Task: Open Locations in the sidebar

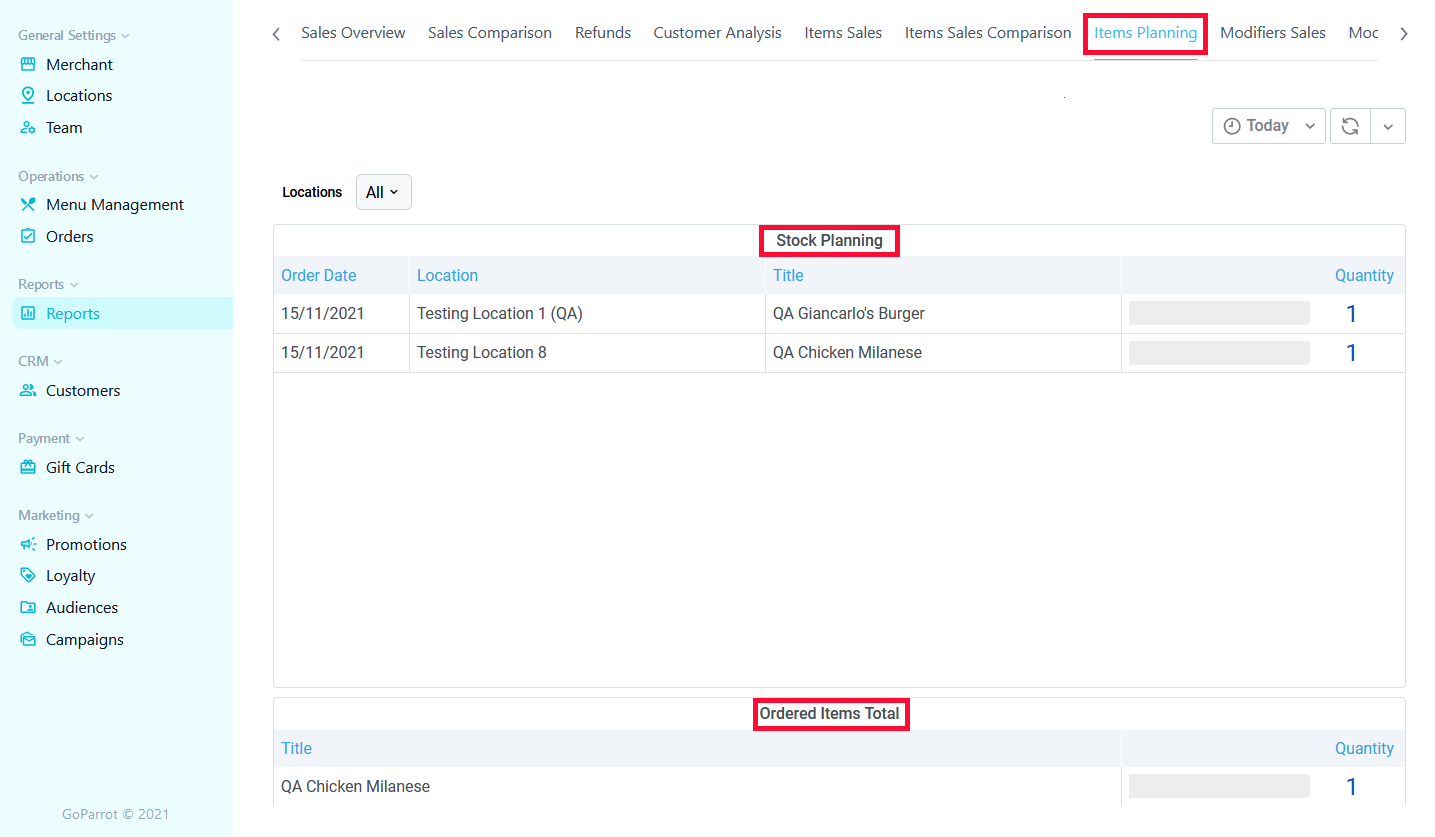Action: [x=79, y=95]
